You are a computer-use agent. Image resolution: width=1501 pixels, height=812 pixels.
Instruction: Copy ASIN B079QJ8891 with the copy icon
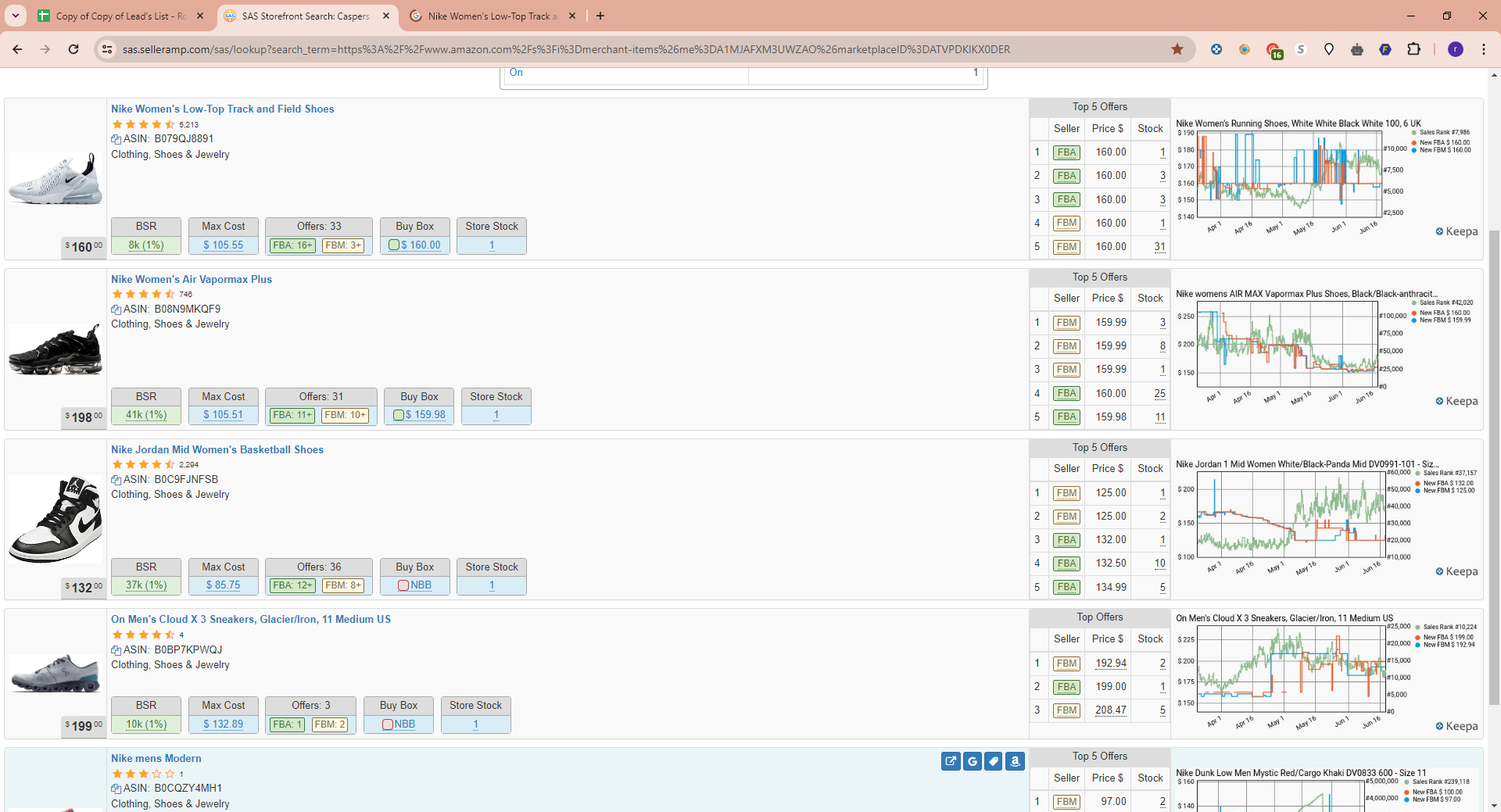click(x=116, y=139)
